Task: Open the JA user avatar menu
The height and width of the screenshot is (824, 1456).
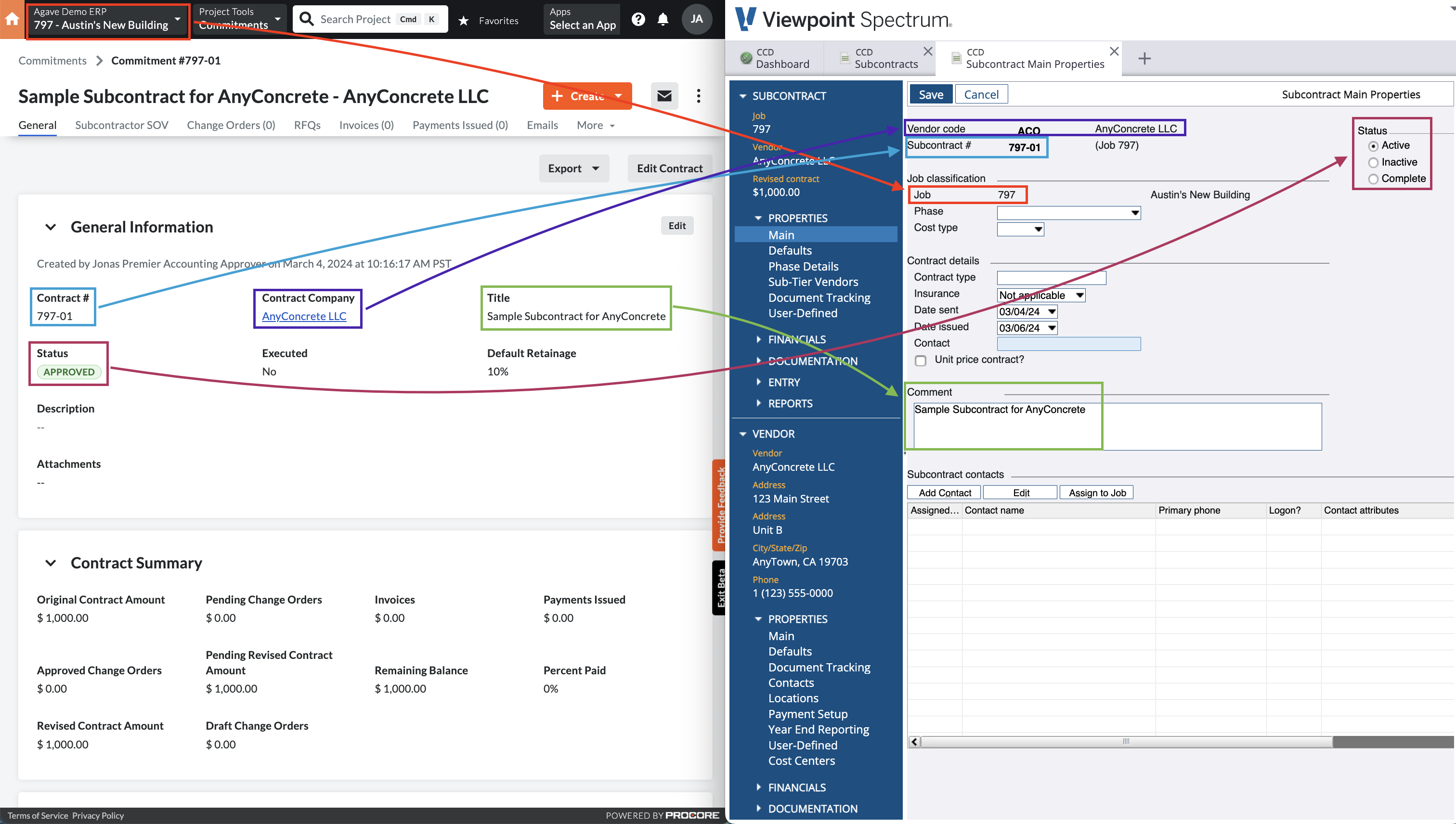Action: (696, 19)
